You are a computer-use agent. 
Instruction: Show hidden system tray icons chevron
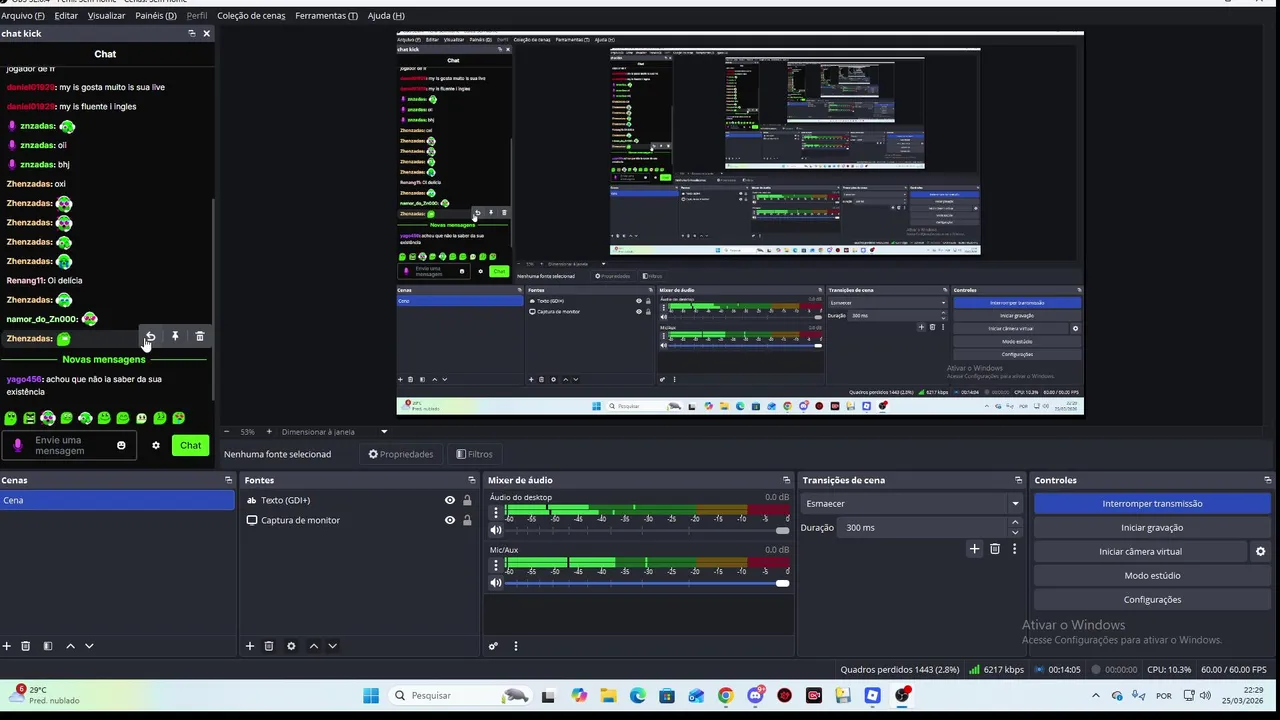point(1096,696)
